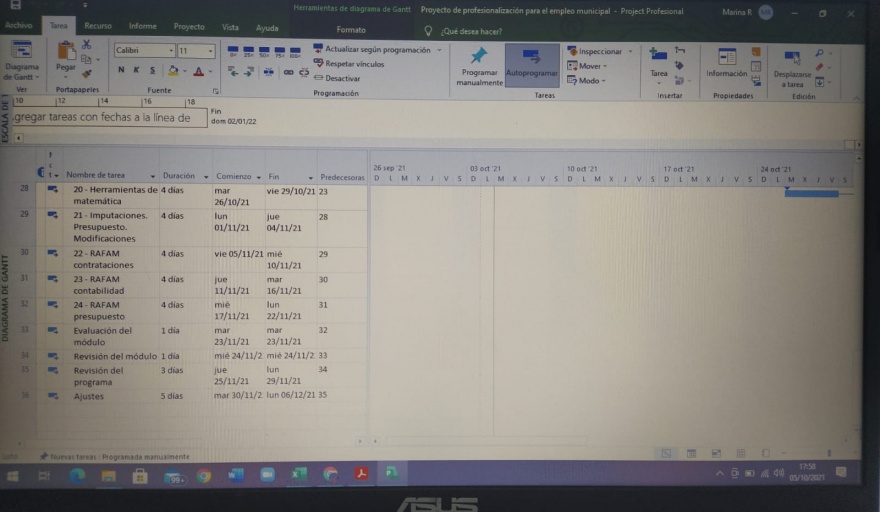Click the Programar manualmente pin icon
Image resolution: width=880 pixels, height=512 pixels.
coord(479,57)
